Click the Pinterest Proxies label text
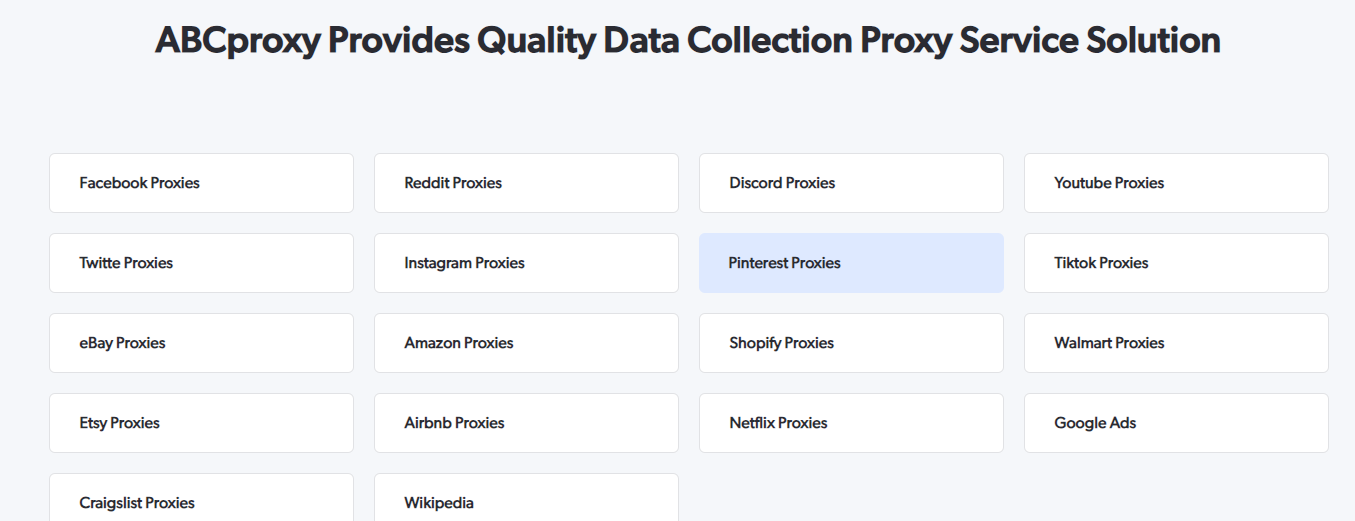 point(785,263)
